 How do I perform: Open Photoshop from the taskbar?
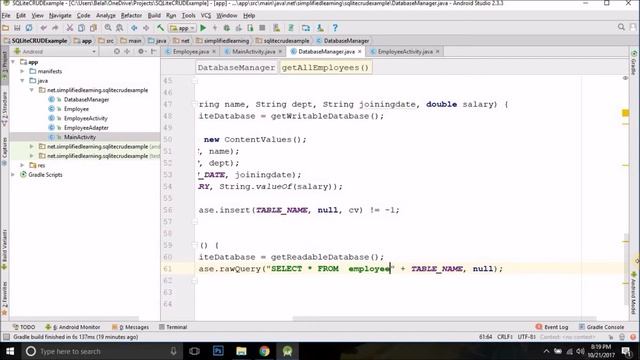[x=218, y=351]
